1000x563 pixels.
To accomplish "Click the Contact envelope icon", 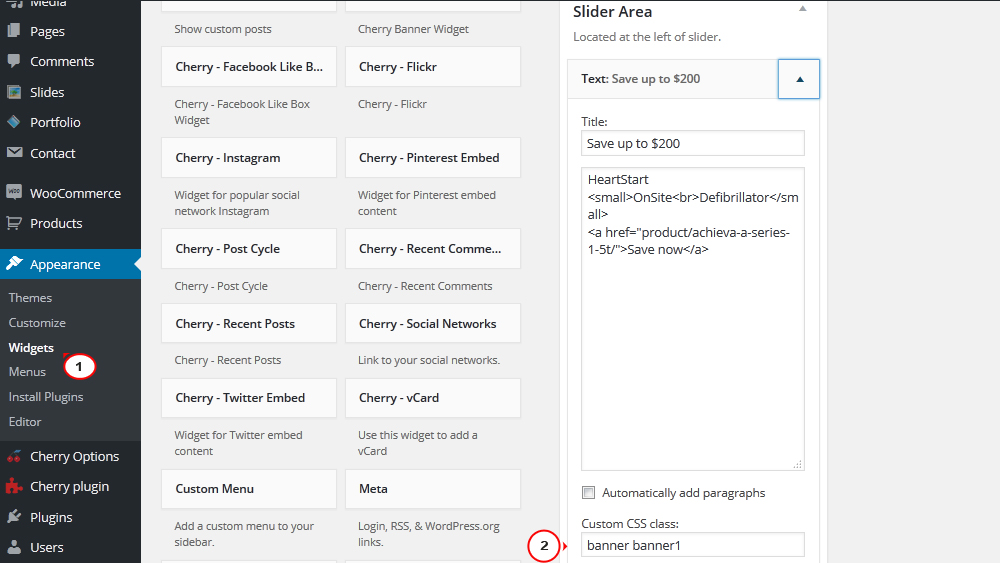I will pos(14,152).
